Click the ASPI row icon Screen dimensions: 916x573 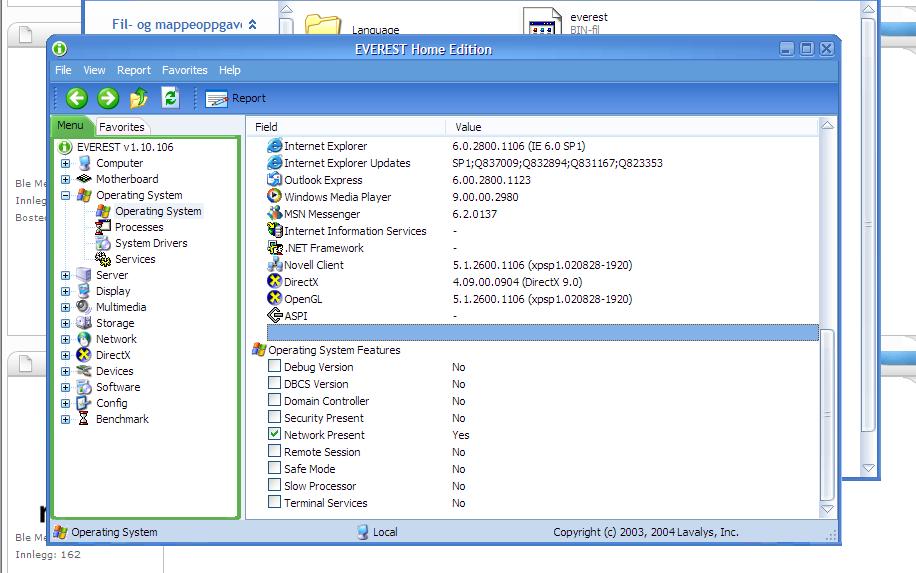click(x=274, y=315)
